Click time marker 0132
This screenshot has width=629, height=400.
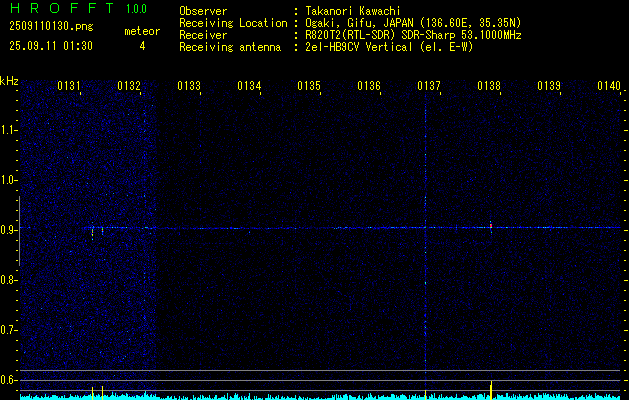click(x=129, y=86)
